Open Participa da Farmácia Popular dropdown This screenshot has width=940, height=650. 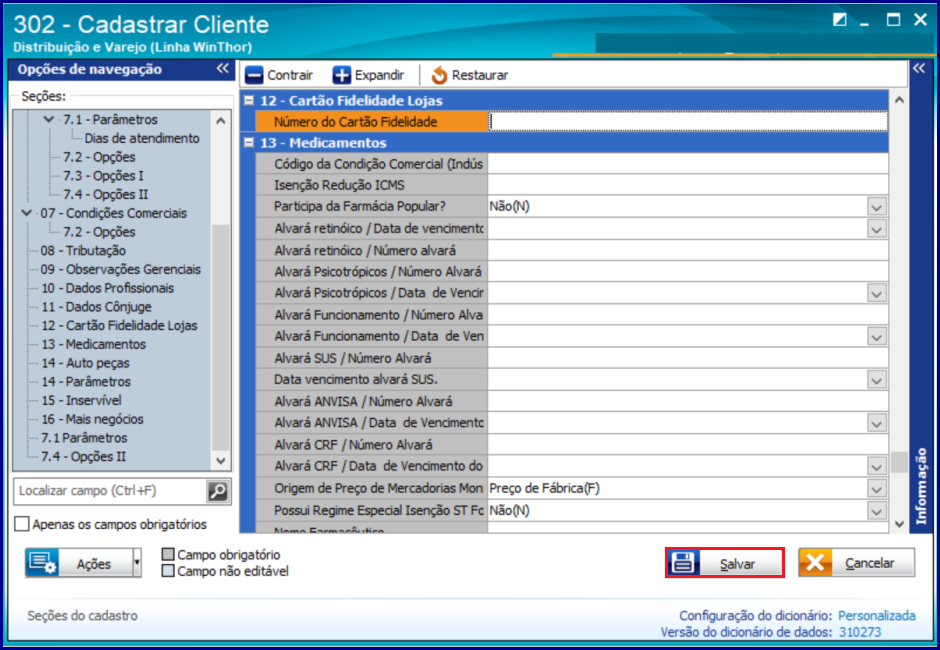point(876,207)
